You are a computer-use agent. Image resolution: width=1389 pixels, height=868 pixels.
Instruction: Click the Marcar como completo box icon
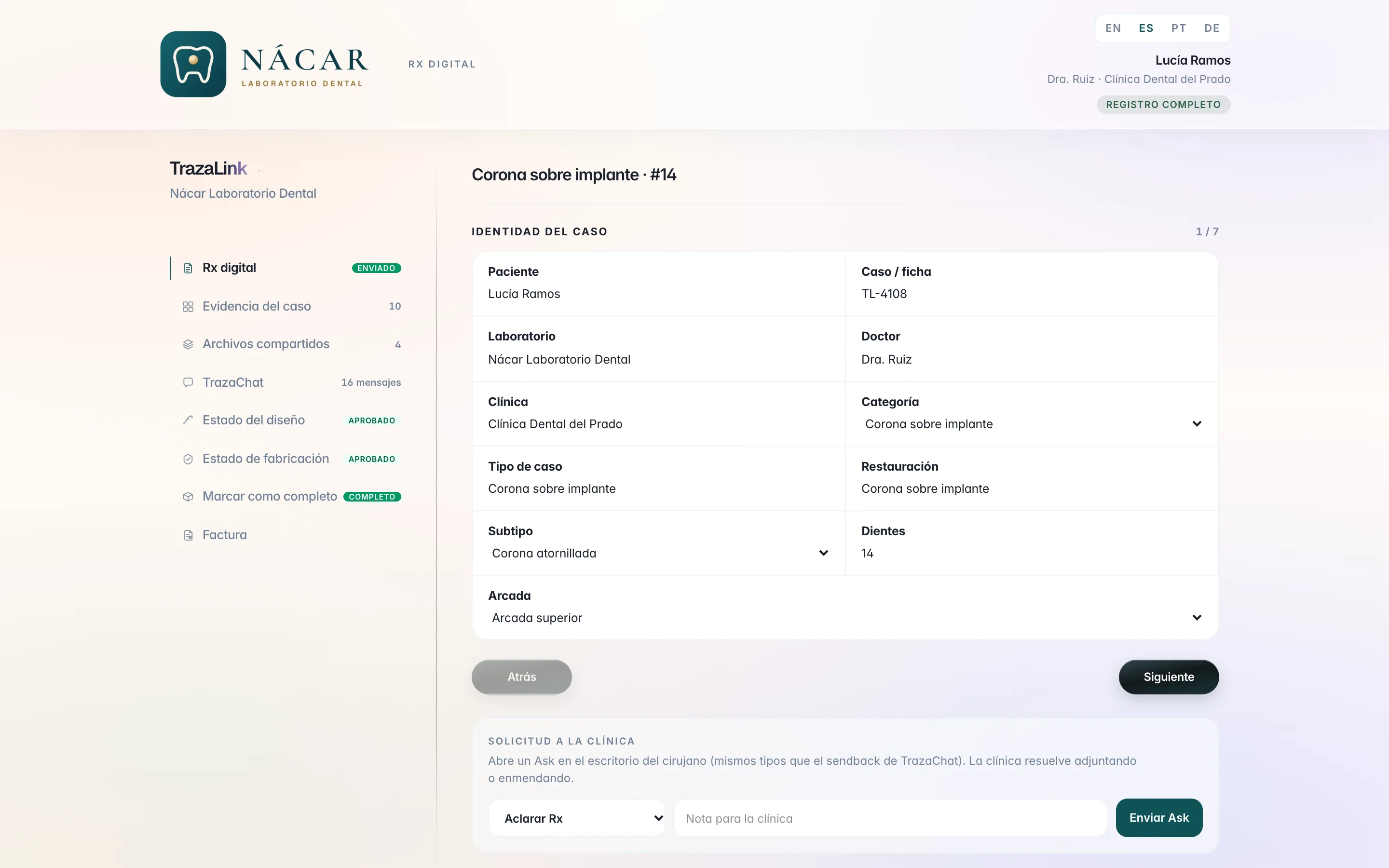point(188,497)
